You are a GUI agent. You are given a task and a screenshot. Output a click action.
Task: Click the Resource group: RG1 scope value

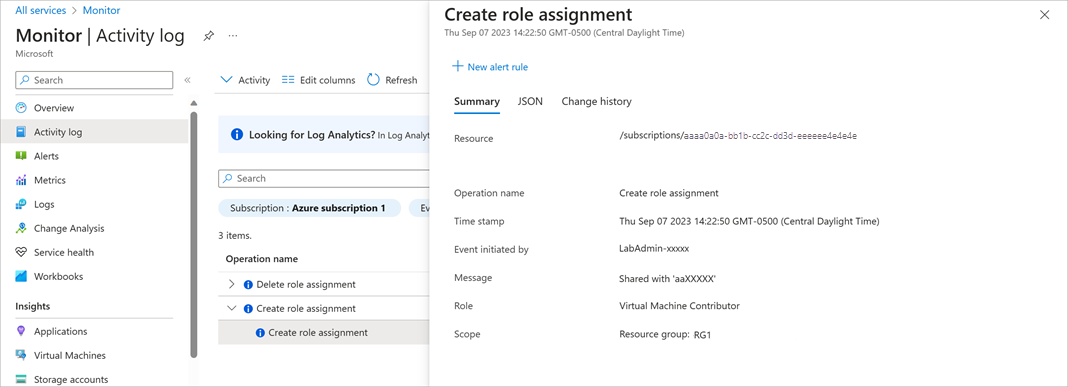[x=665, y=335]
